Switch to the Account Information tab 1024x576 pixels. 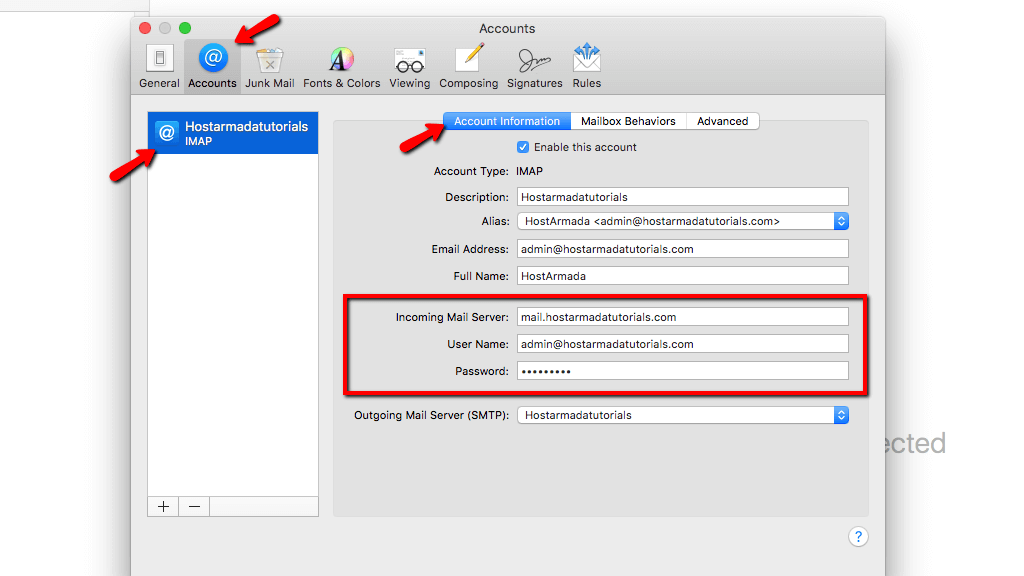507,121
